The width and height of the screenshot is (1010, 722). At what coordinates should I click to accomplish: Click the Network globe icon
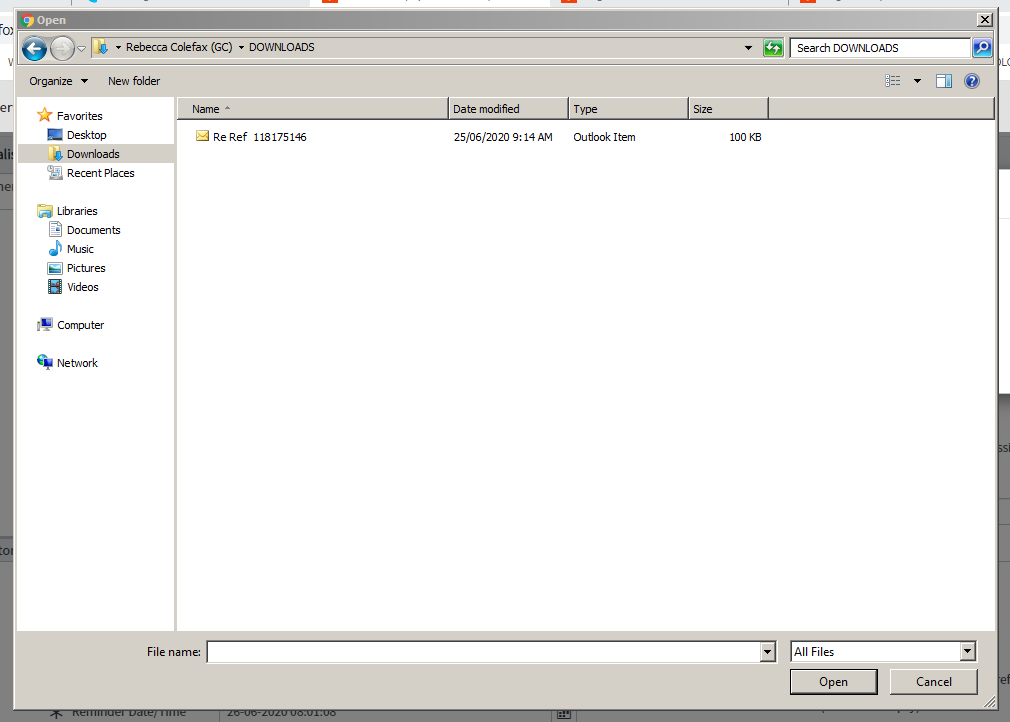point(44,362)
